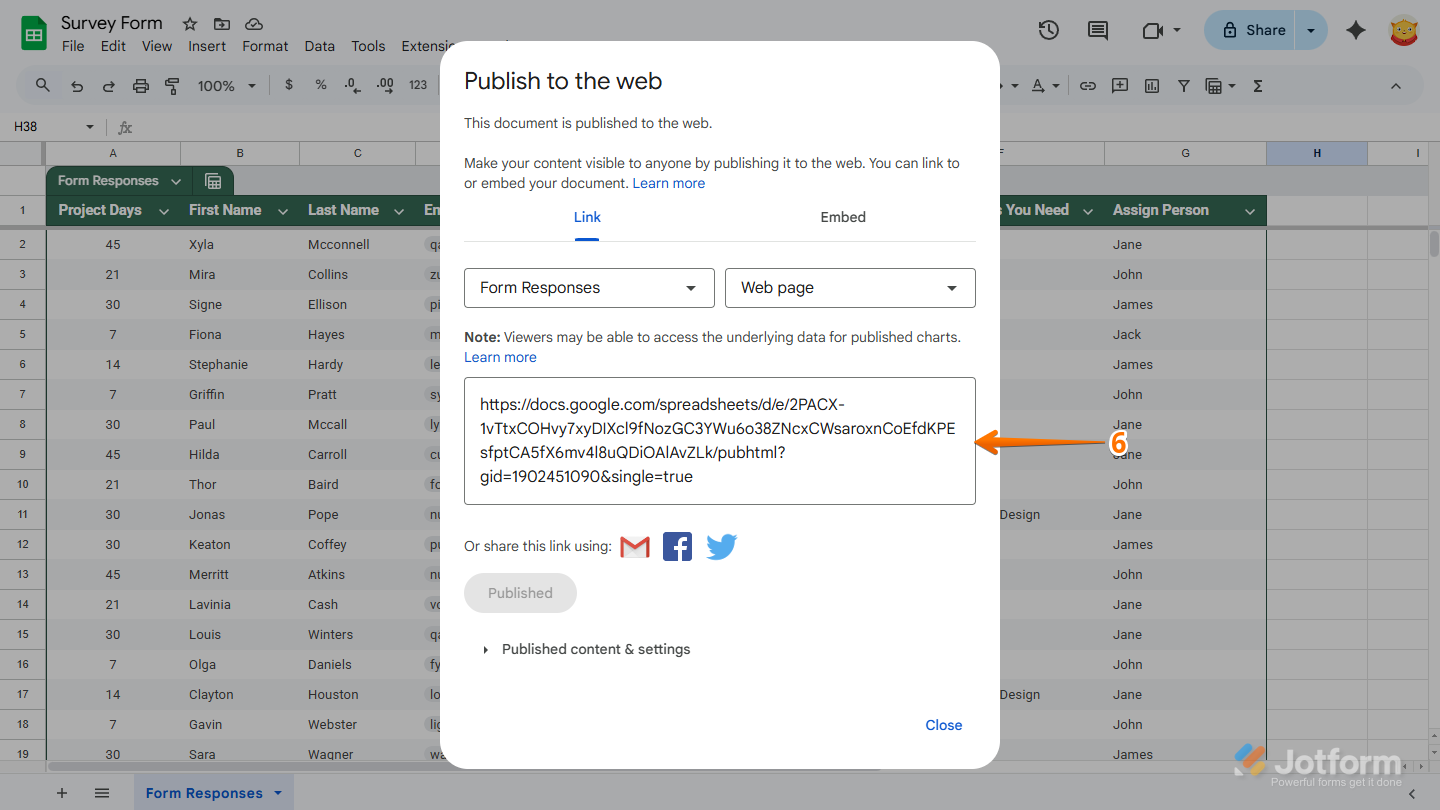This screenshot has width=1440, height=810.
Task: Share the link through Gmail
Action: (x=634, y=546)
